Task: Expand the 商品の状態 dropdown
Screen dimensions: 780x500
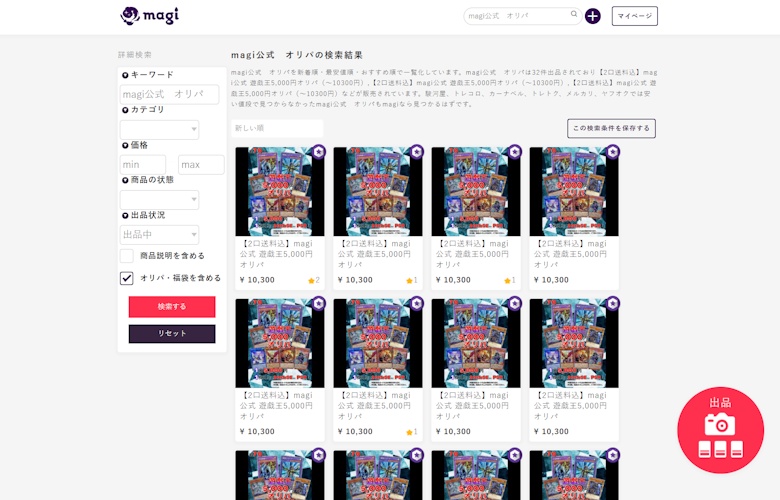Action: pyautogui.click(x=160, y=200)
